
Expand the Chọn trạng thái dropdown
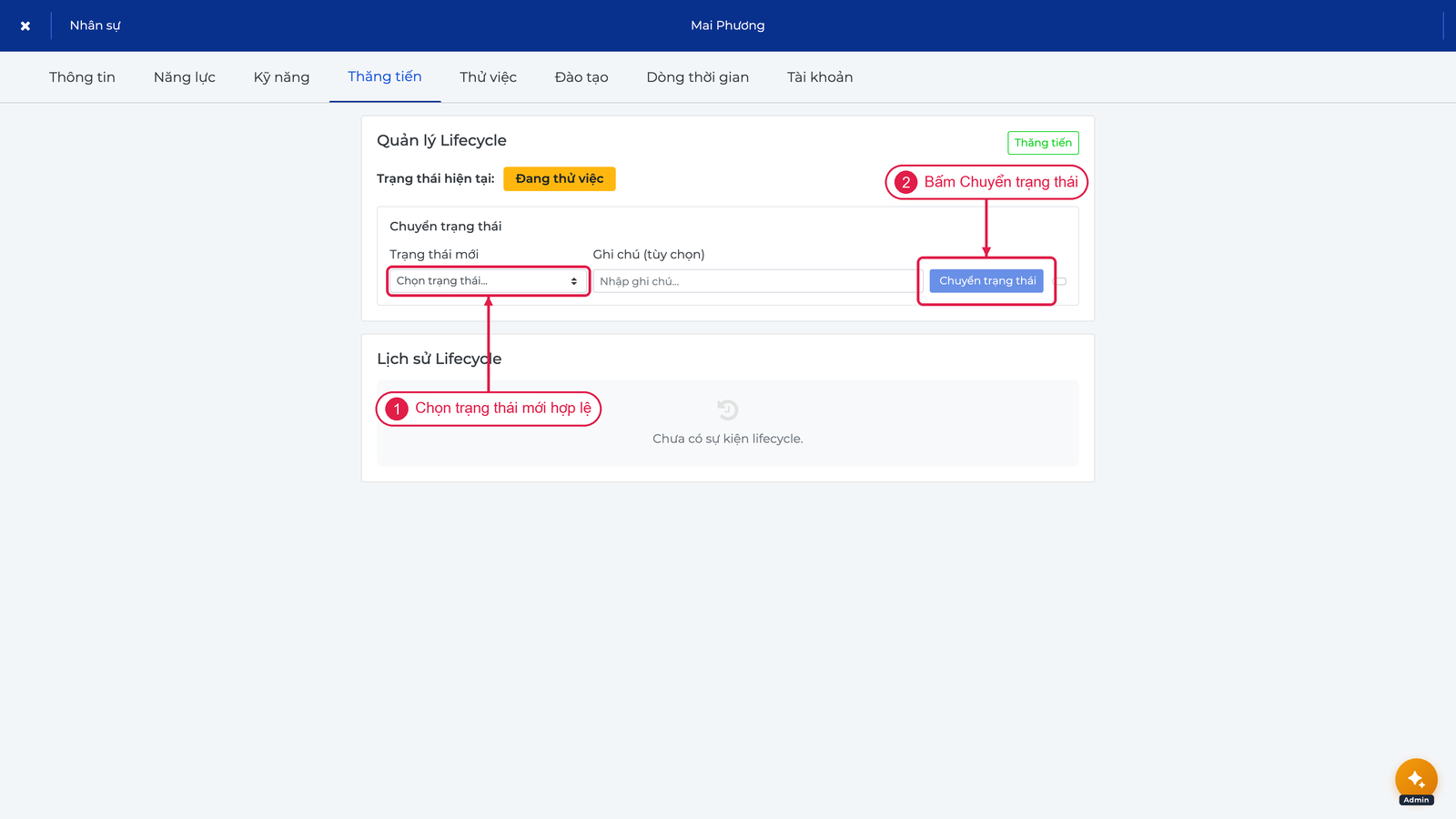click(488, 281)
